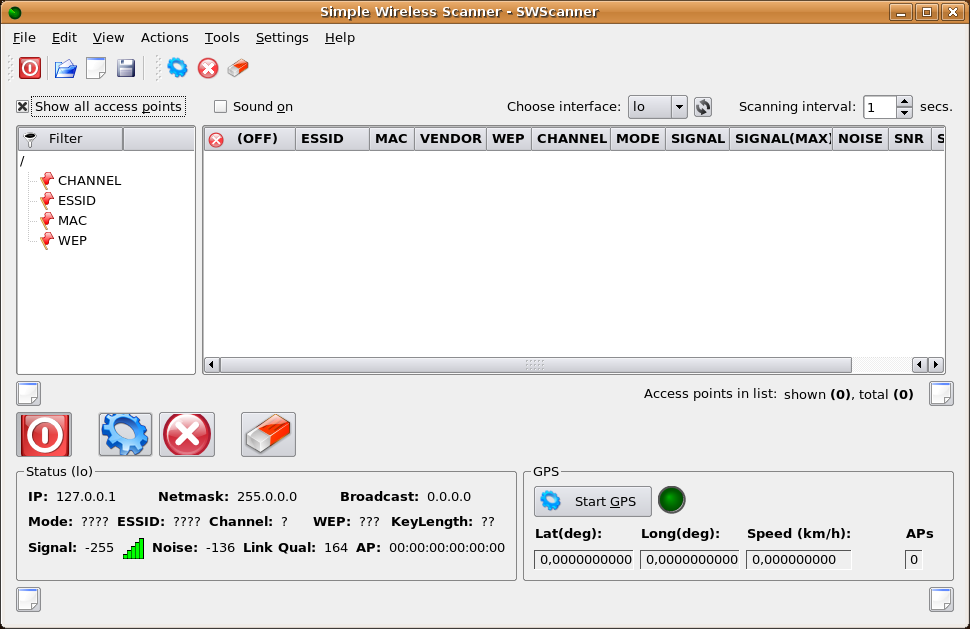Click the note icon beside the access points count

tap(941, 393)
